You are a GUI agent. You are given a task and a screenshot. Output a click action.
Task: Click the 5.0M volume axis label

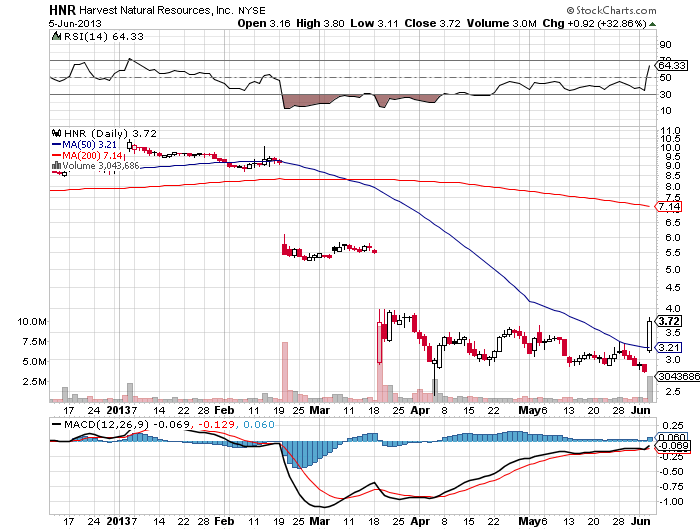pos(34,361)
